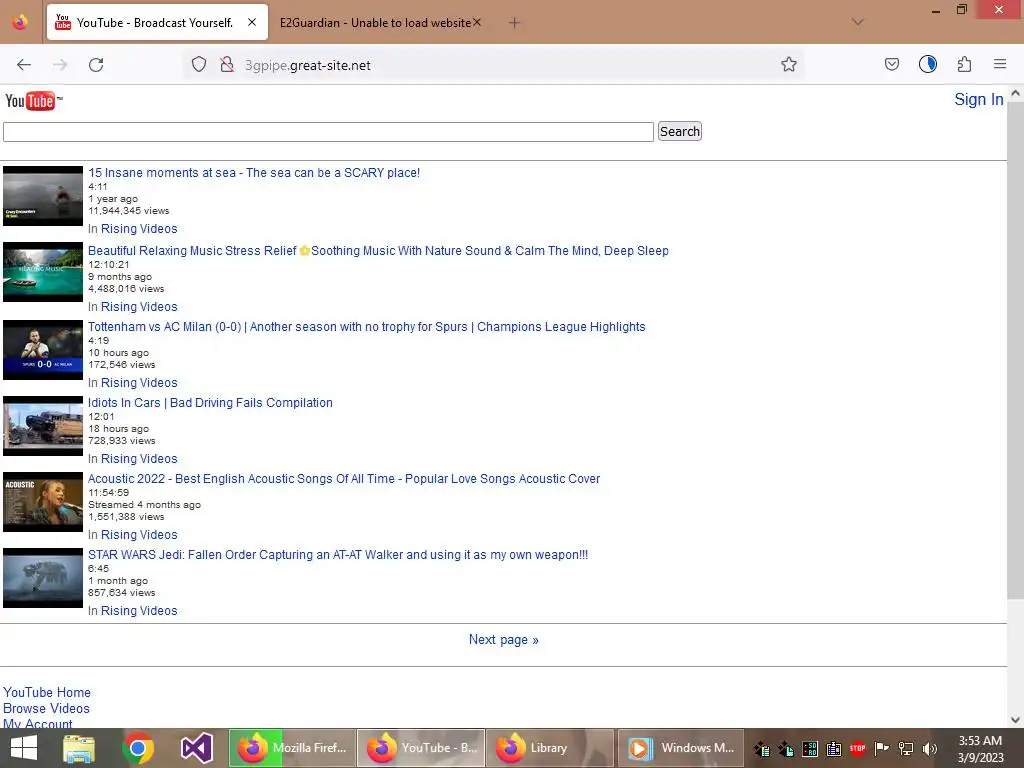The image size is (1024, 768).
Task: Click the Action Center flag tray icon
Action: pyautogui.click(x=882, y=748)
